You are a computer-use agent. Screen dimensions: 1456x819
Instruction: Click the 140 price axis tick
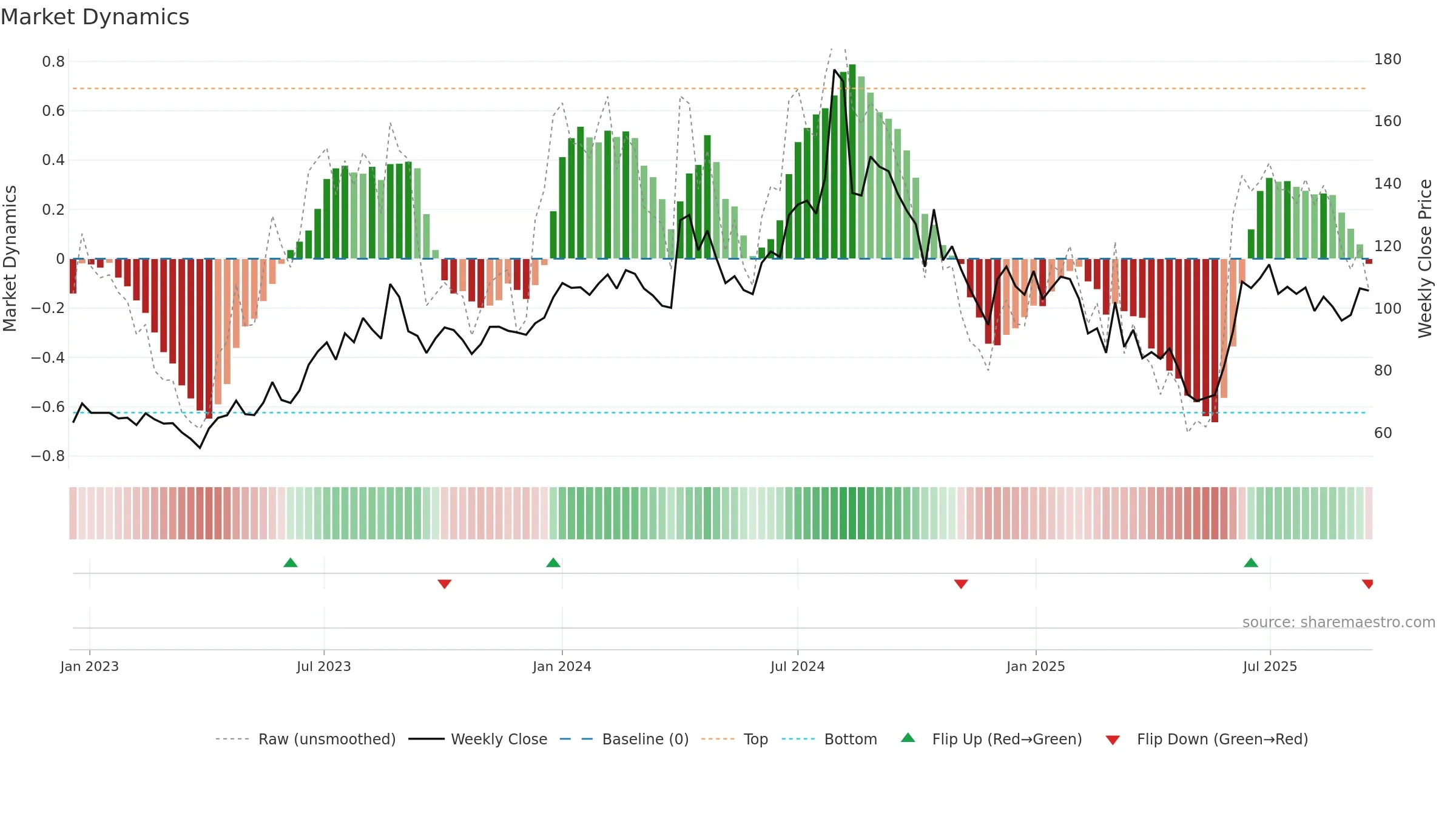pos(1388,184)
